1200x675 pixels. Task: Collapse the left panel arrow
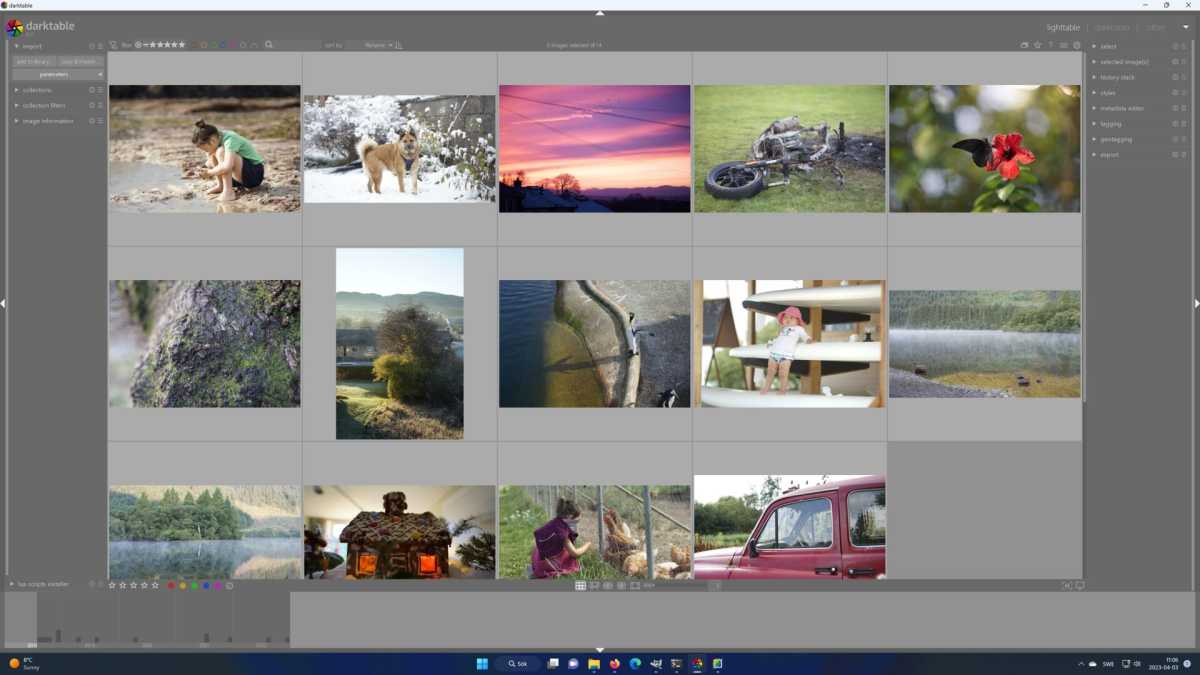pos(3,303)
